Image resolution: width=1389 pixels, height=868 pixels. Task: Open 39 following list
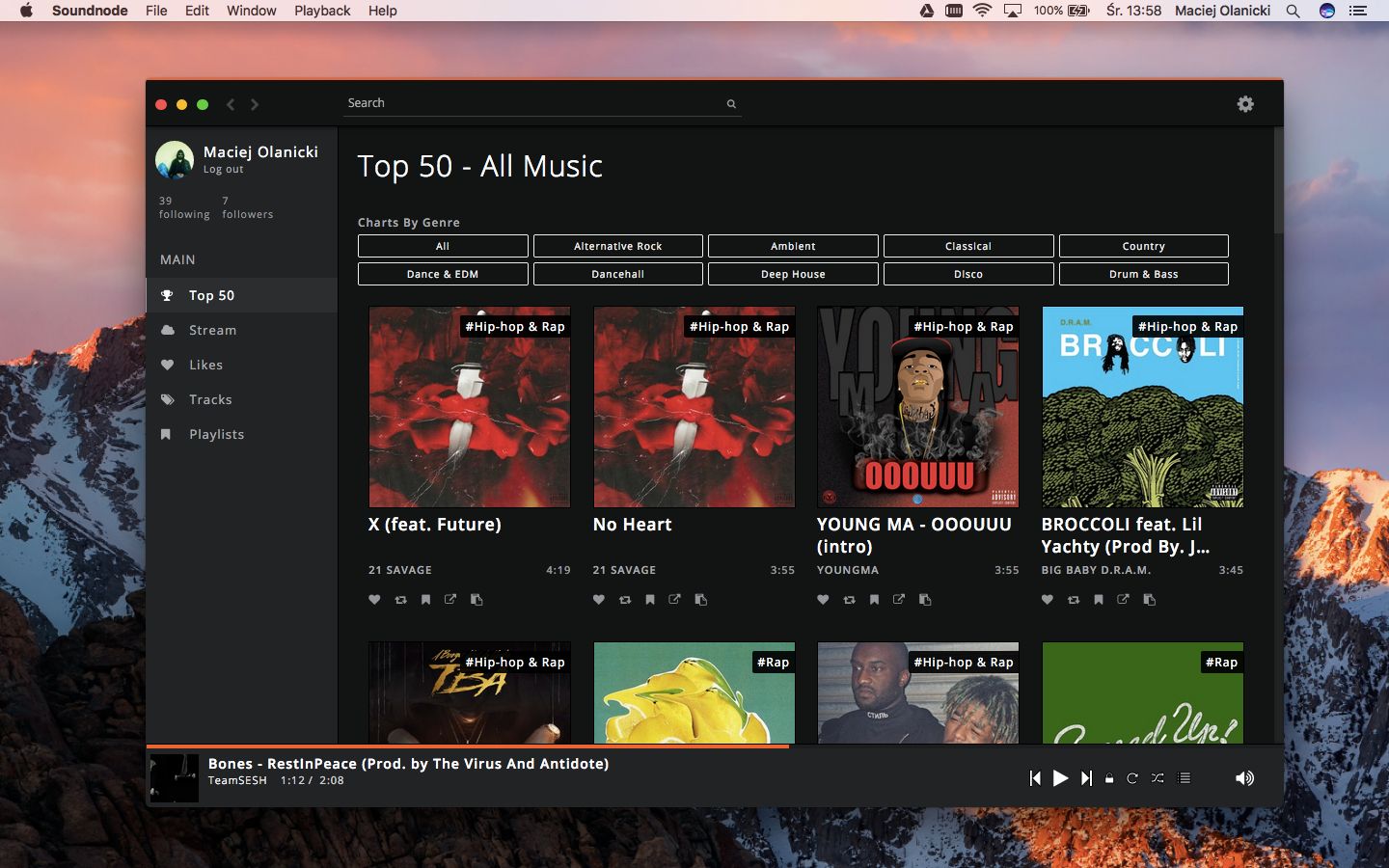184,207
